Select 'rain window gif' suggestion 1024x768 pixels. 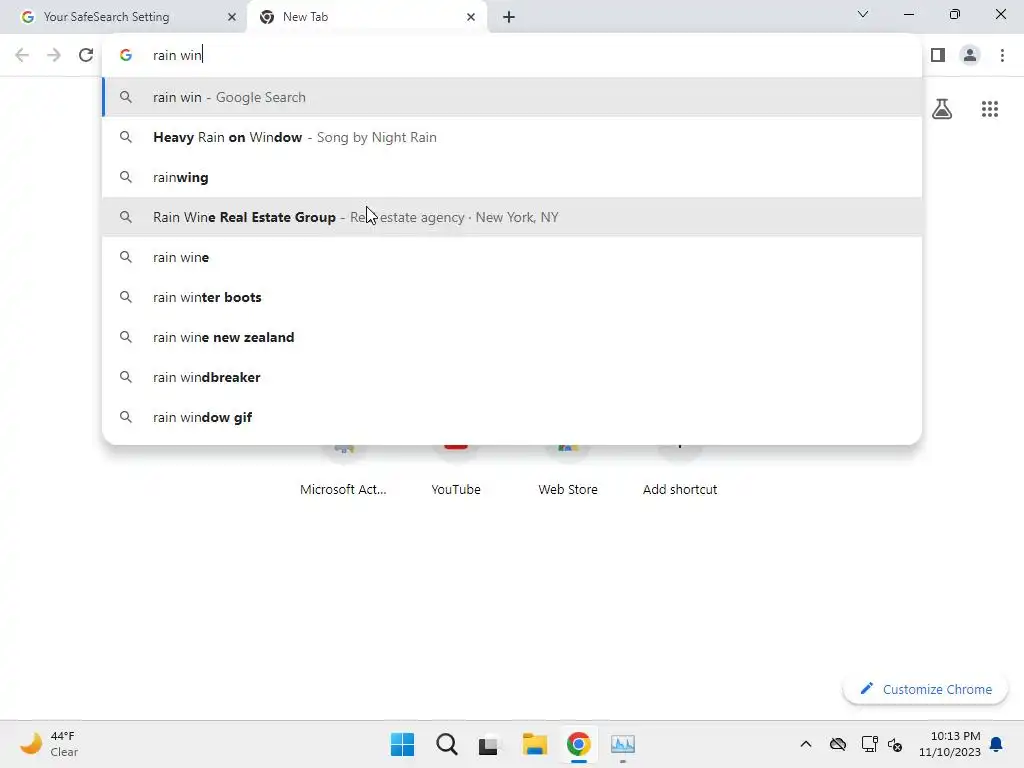512,417
